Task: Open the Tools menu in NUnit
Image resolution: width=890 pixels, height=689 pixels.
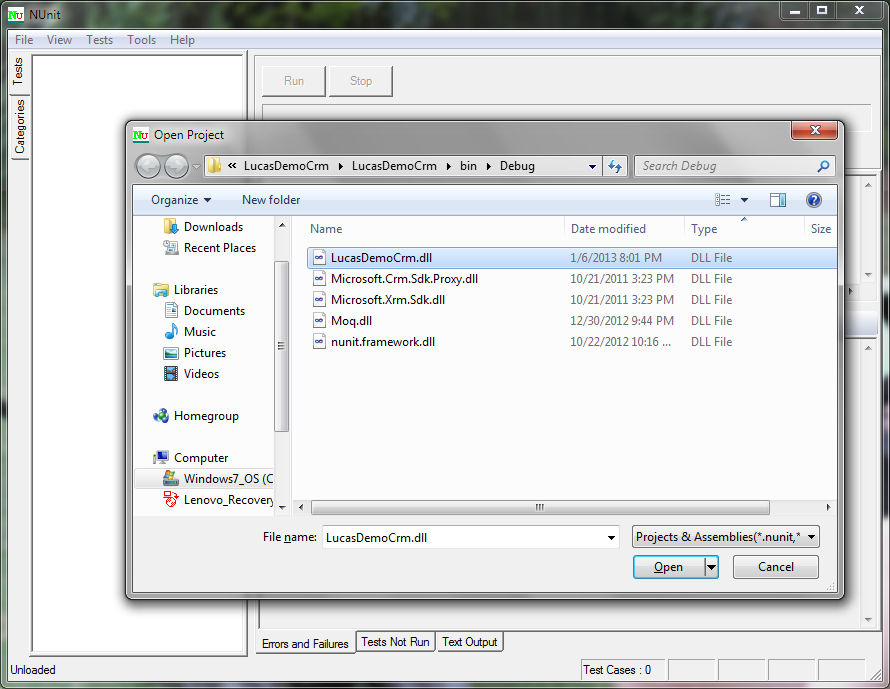Action: 141,40
